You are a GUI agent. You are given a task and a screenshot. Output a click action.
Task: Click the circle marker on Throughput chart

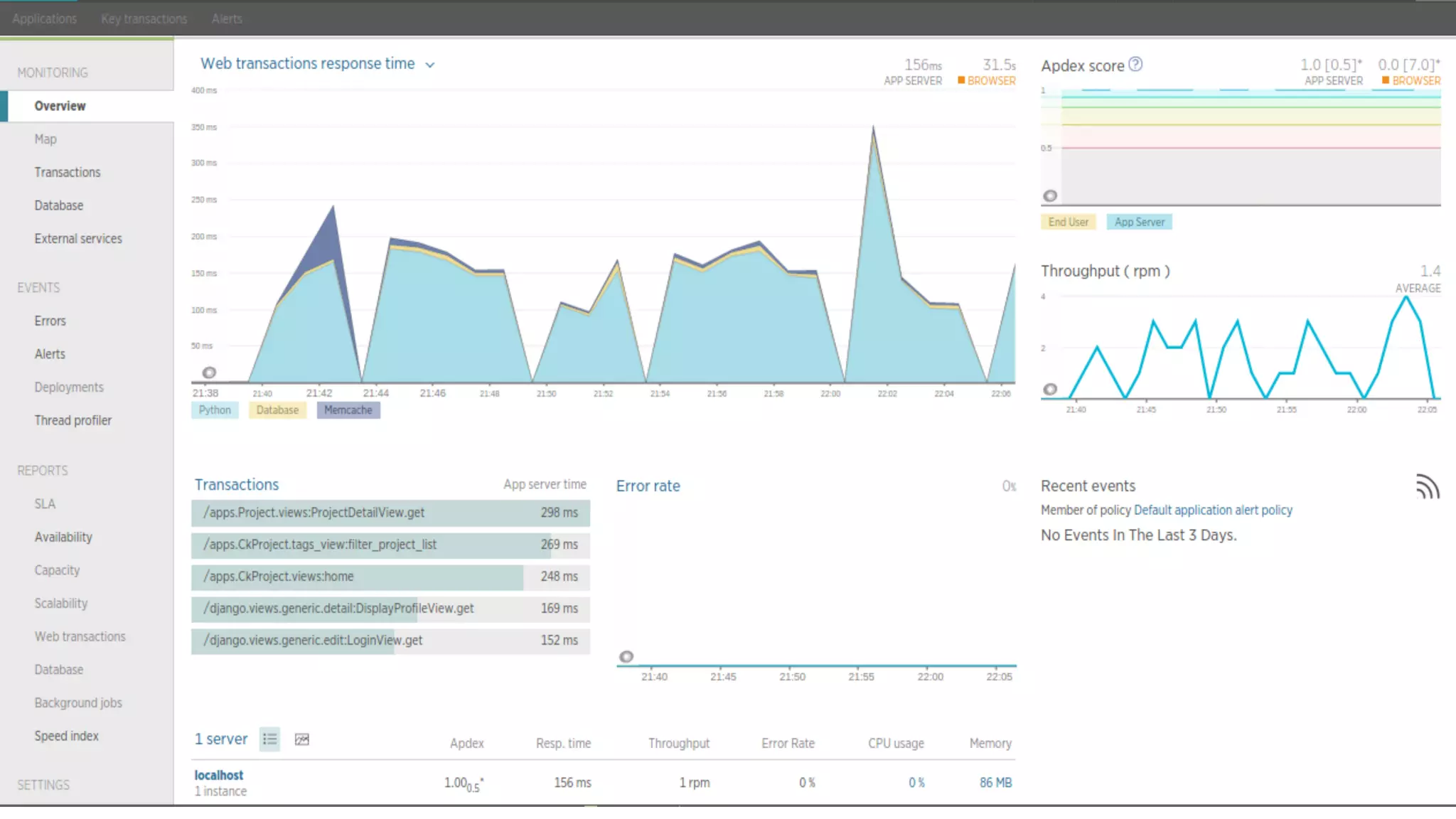click(1050, 389)
